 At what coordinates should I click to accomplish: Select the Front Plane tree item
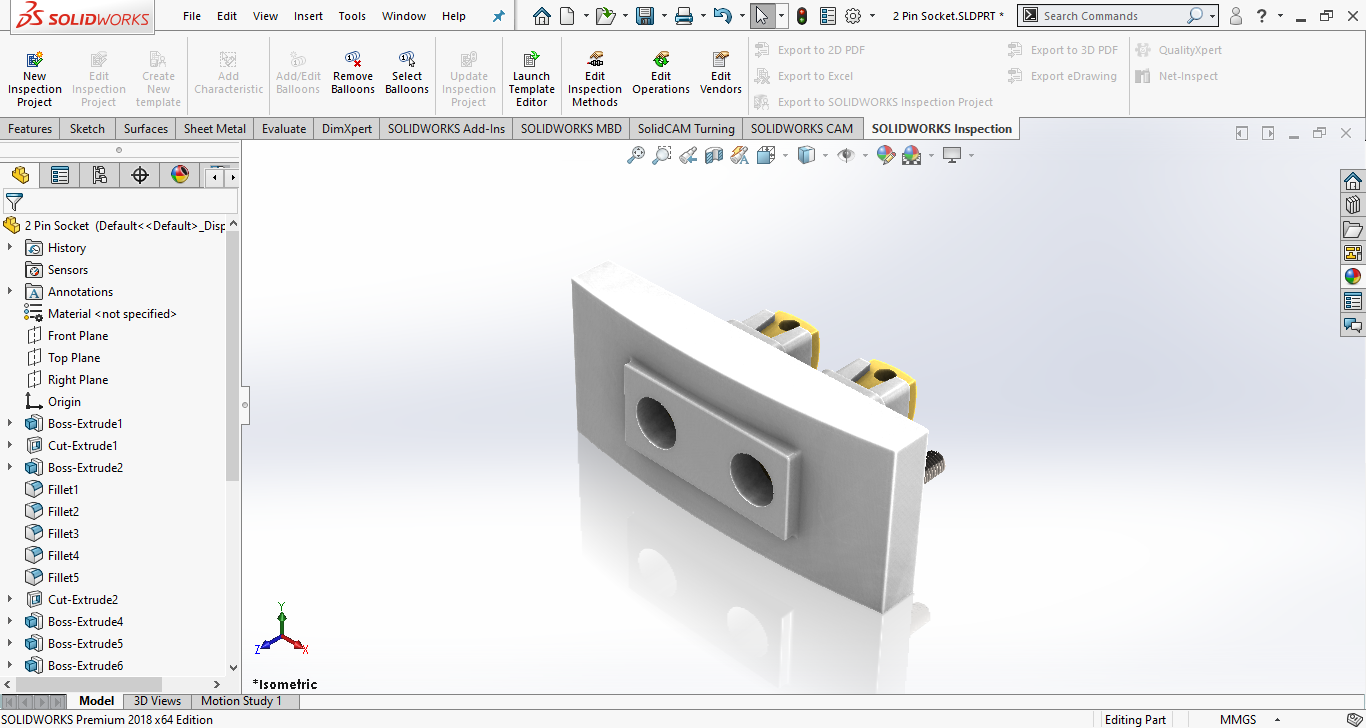[78, 336]
